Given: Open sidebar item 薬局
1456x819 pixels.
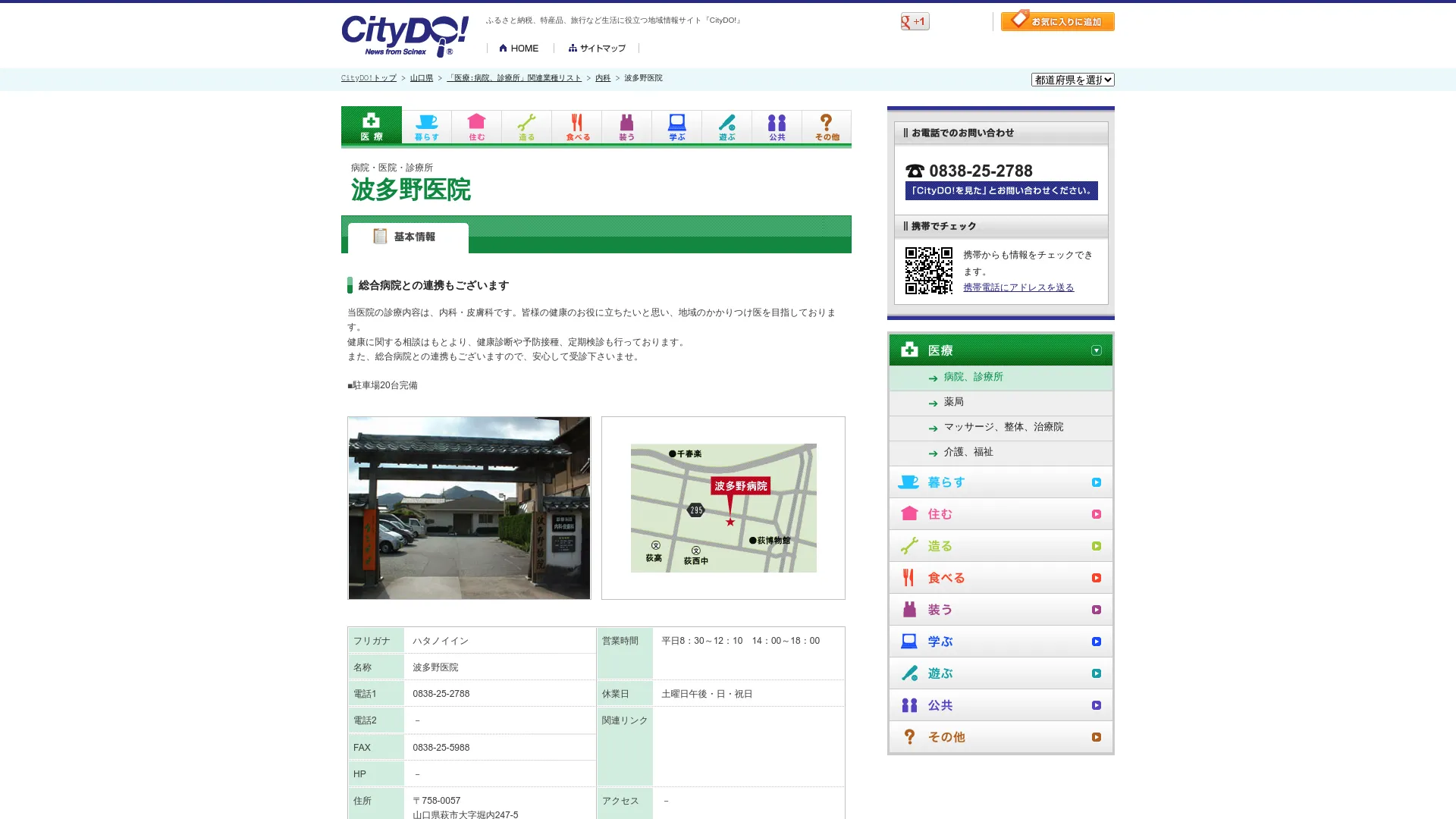Looking at the screenshot, I should pyautogui.click(x=1001, y=403).
